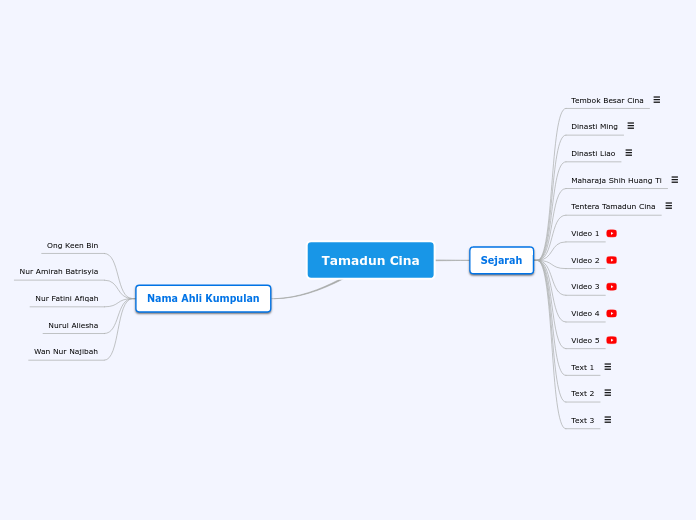696x520 pixels.
Task: Click the notes icon next to Text 2
Action: click(x=607, y=393)
